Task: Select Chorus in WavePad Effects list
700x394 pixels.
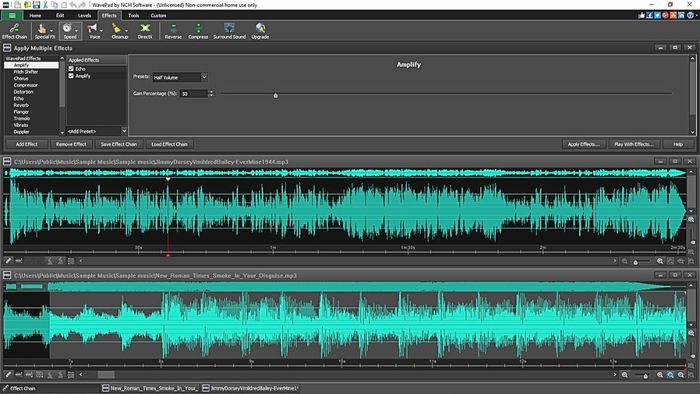Action: point(21,78)
